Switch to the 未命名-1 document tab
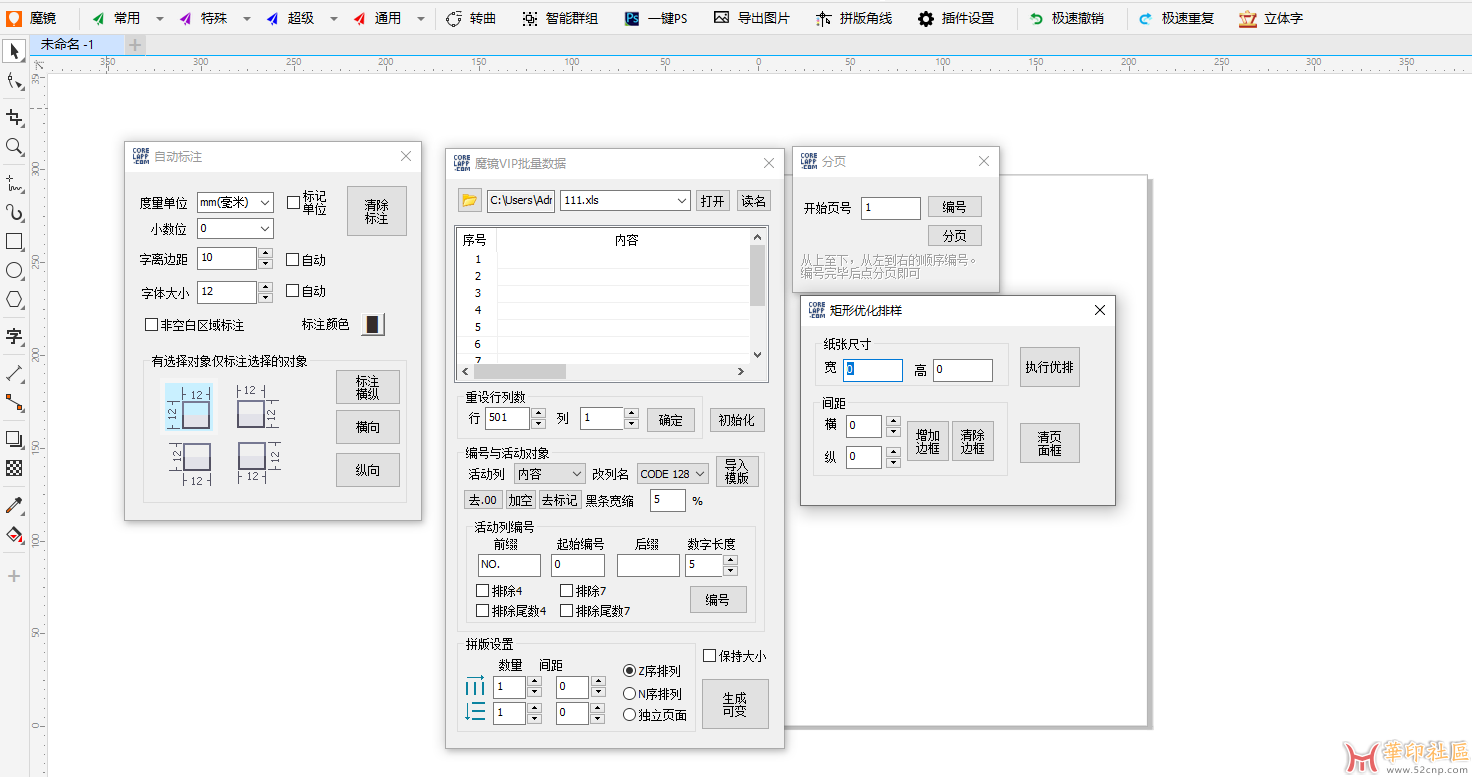This screenshot has height=777, width=1472. (76, 45)
